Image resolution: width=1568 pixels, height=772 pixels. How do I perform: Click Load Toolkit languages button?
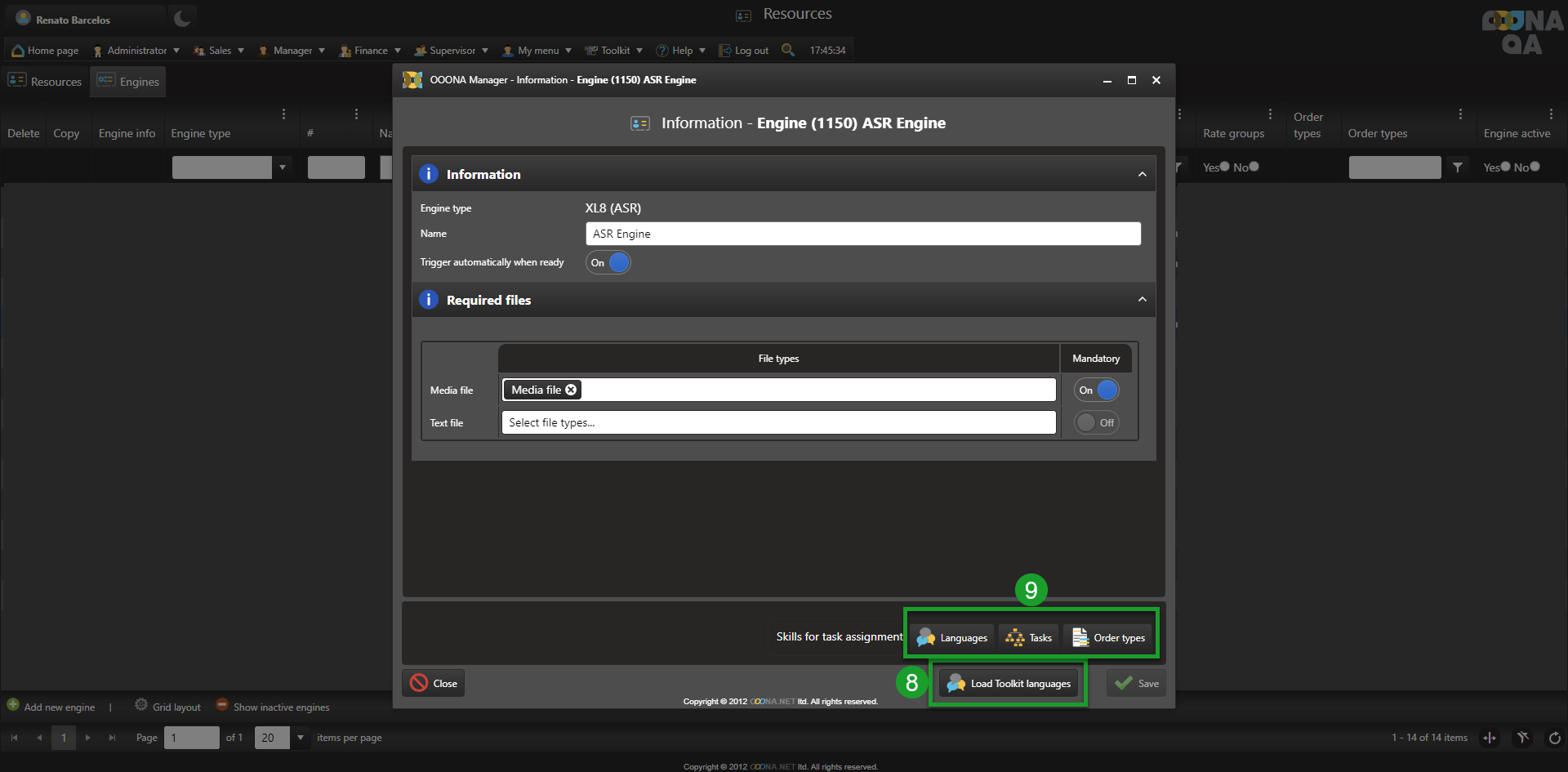[x=1009, y=683]
